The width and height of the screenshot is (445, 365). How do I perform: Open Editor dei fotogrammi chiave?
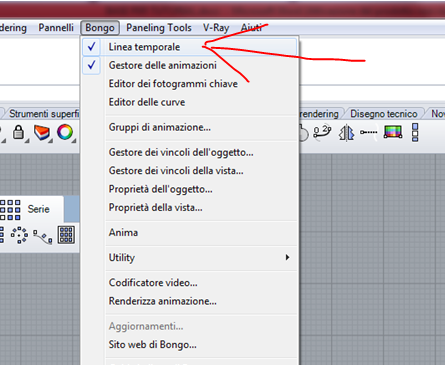189,84
